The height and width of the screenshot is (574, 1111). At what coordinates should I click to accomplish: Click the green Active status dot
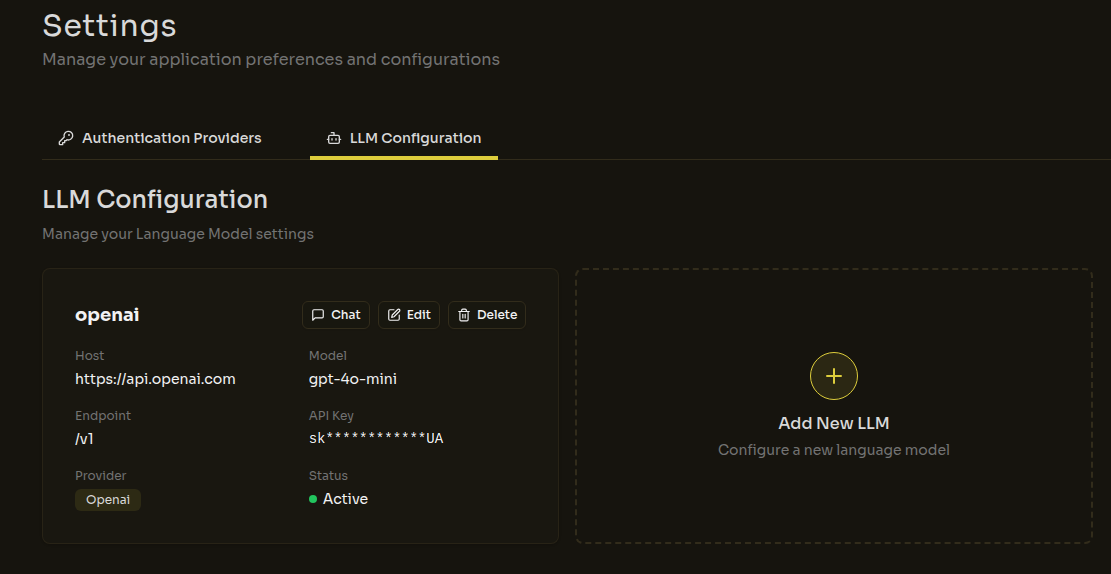click(x=313, y=499)
